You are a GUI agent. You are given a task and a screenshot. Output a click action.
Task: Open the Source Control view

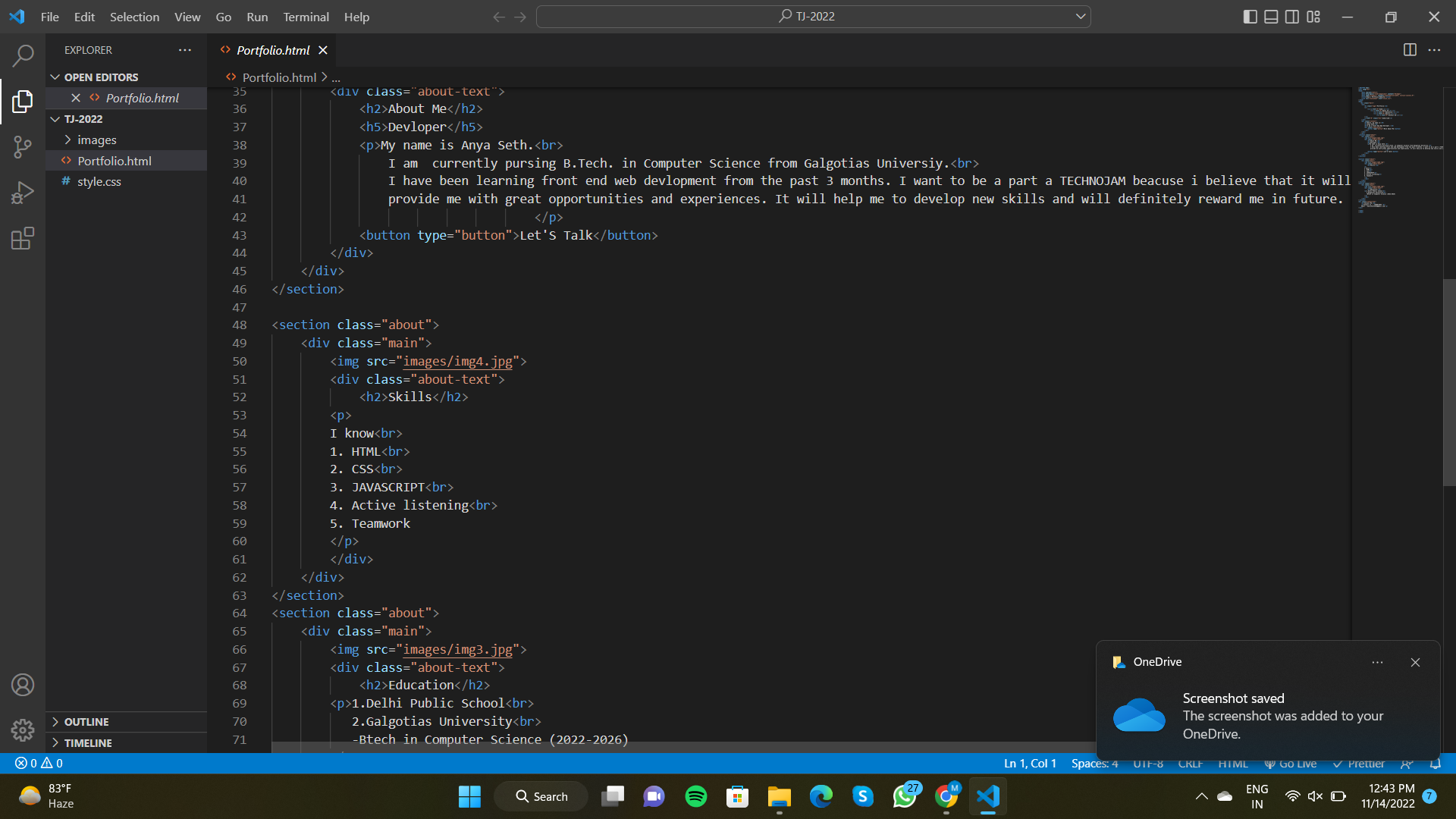click(x=23, y=146)
